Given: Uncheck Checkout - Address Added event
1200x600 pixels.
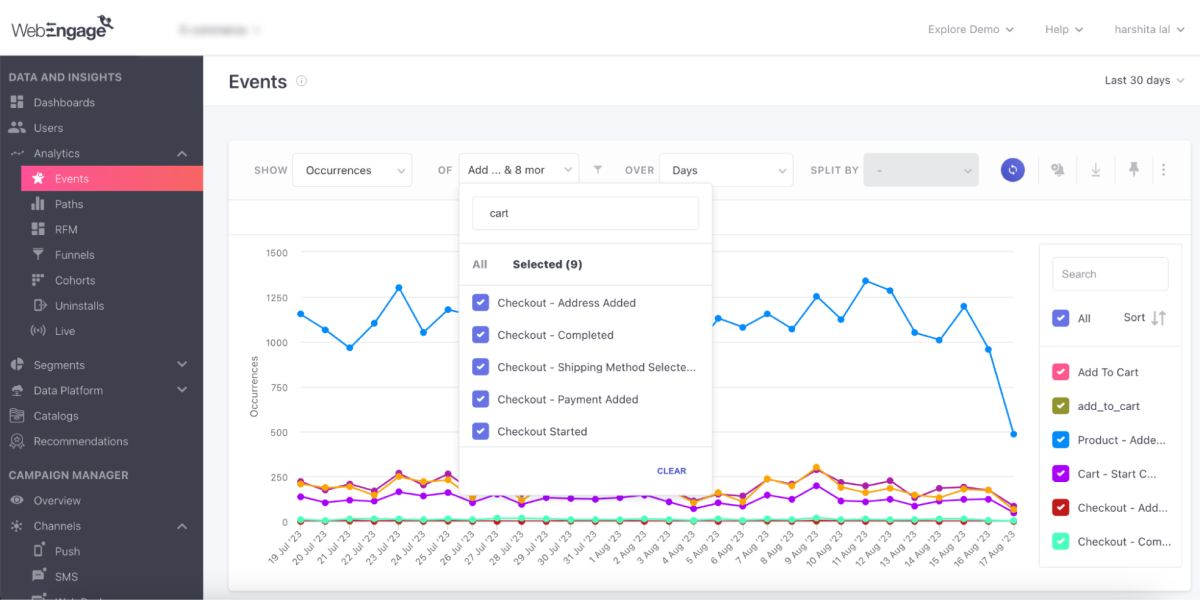Looking at the screenshot, I should point(480,303).
